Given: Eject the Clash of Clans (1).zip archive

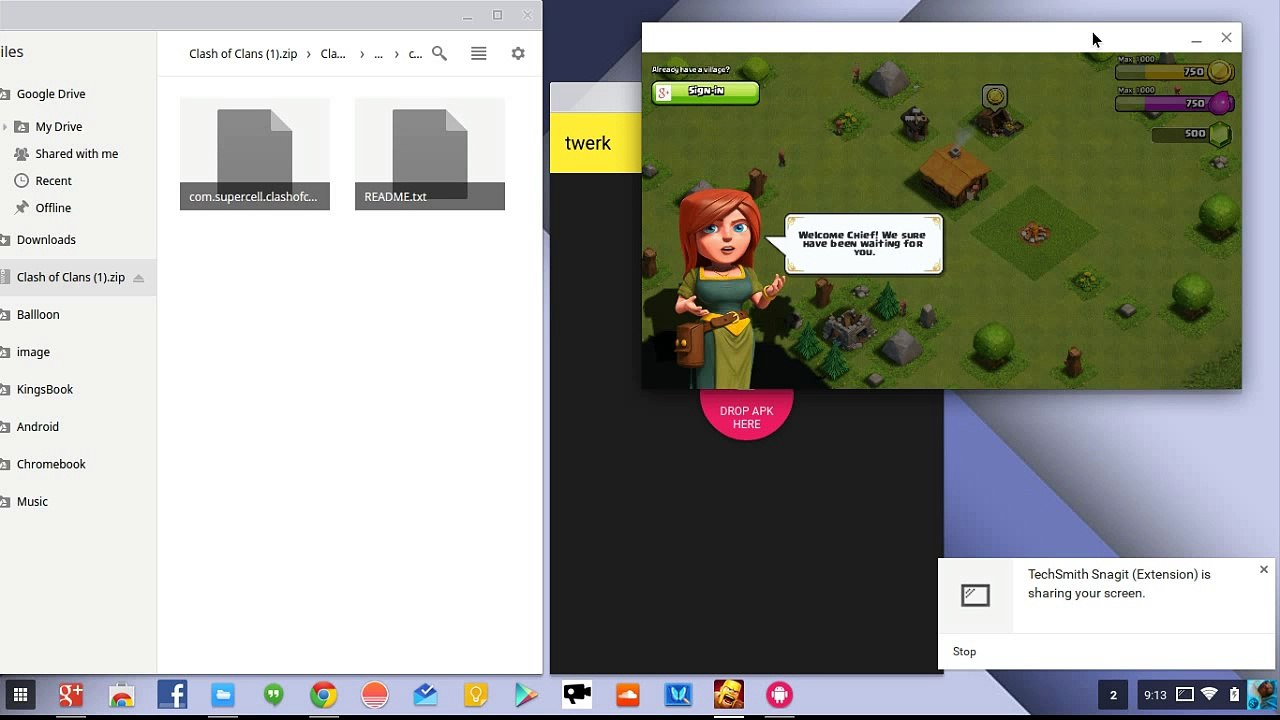Looking at the screenshot, I should (138, 278).
